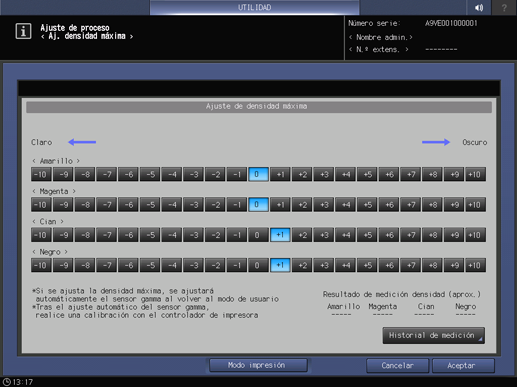Click Modo impresión button
This screenshot has height=387, width=517.
[x=258, y=365]
